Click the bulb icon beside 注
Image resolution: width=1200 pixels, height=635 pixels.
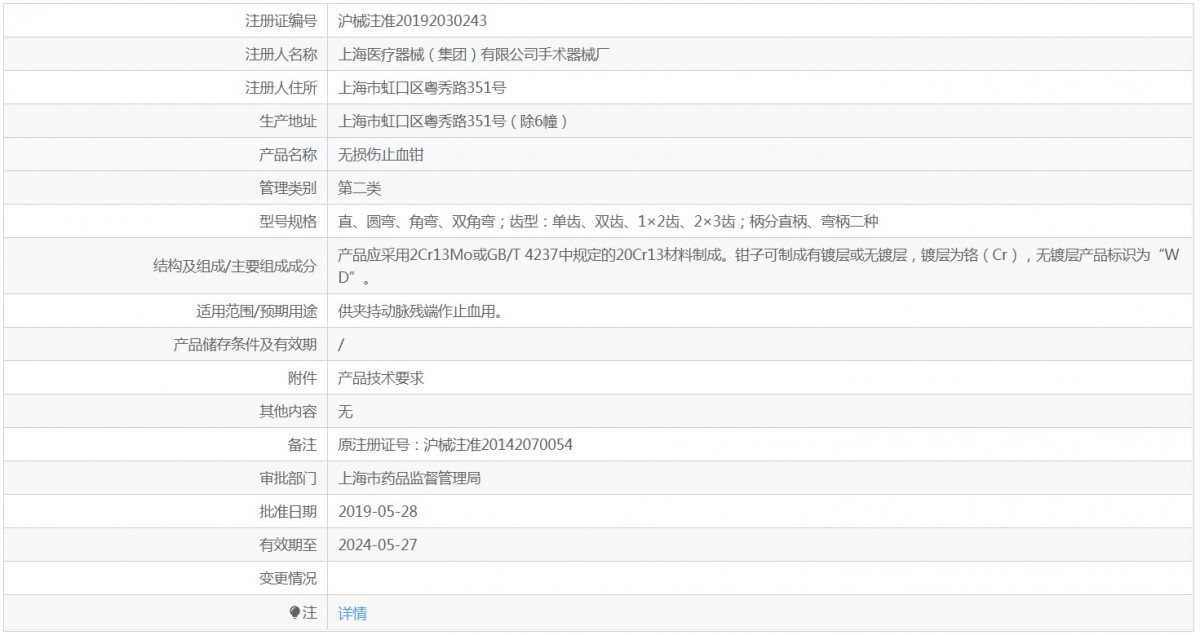294,612
